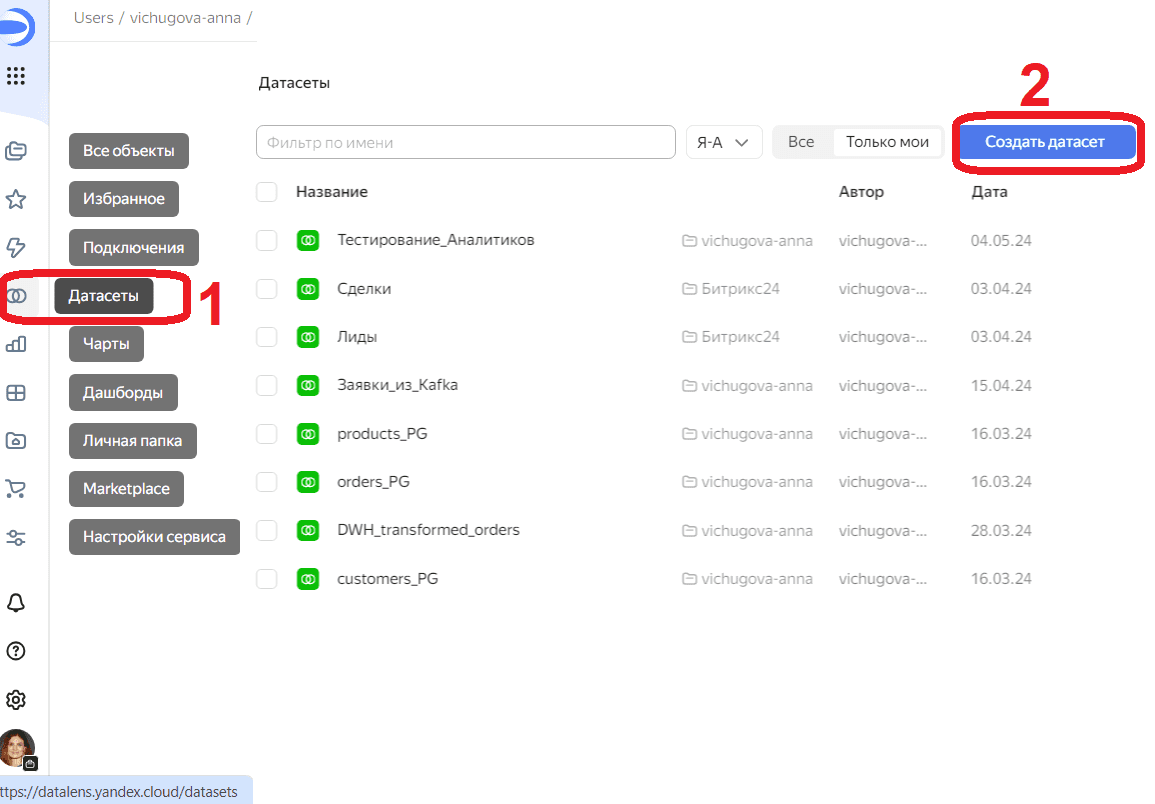Click the Connections lightning icon

click(x=15, y=248)
